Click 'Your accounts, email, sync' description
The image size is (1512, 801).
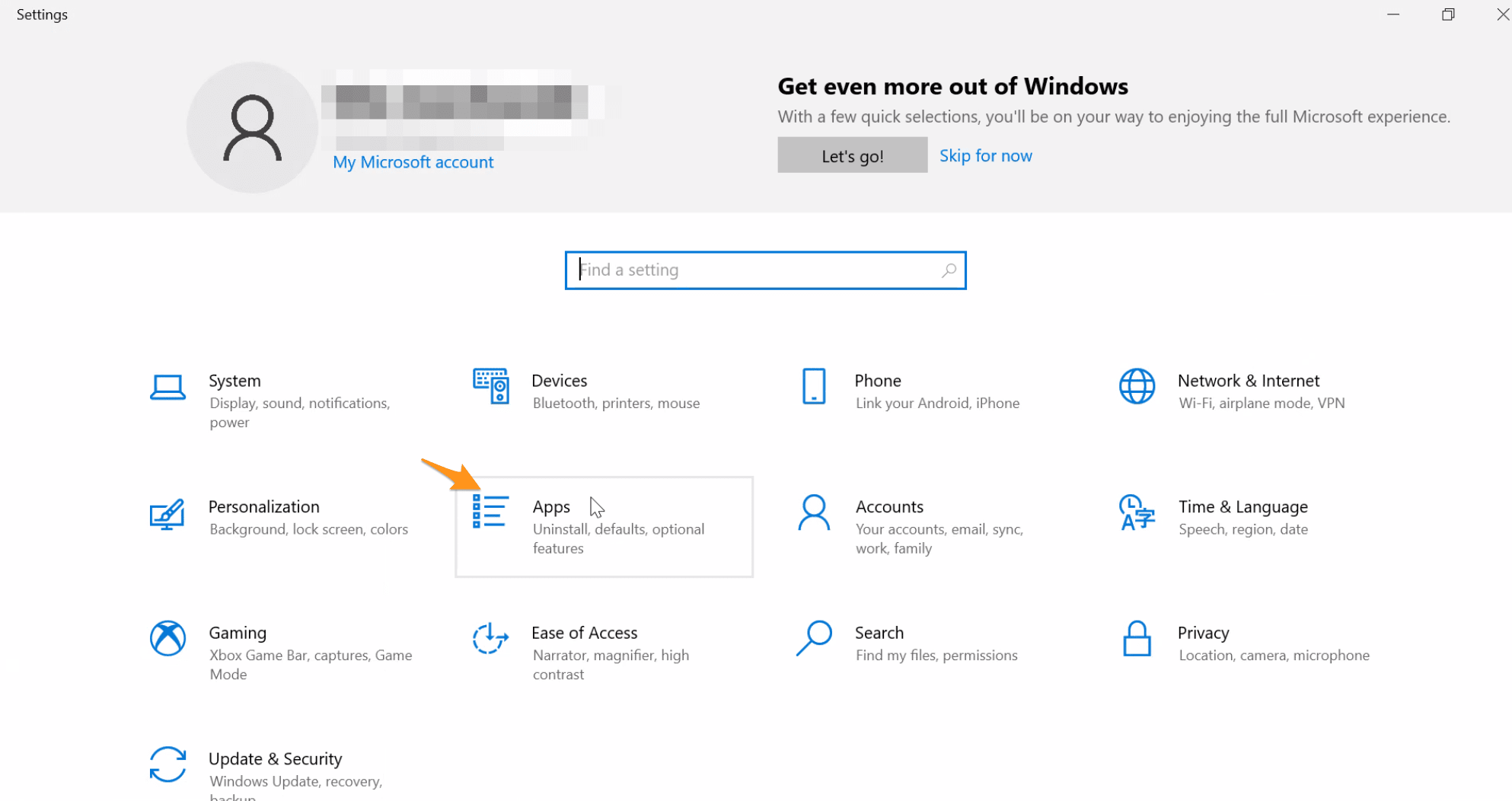[x=939, y=538]
